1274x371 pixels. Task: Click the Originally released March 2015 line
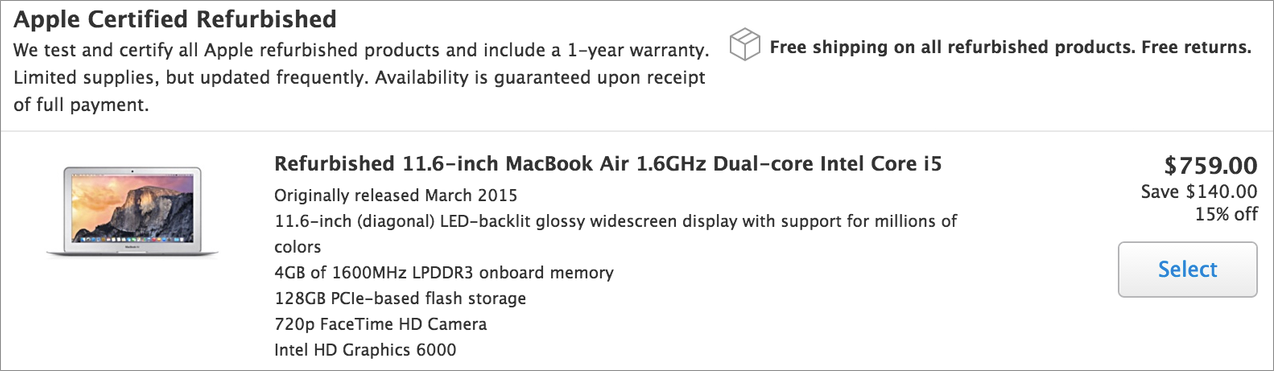coord(396,195)
